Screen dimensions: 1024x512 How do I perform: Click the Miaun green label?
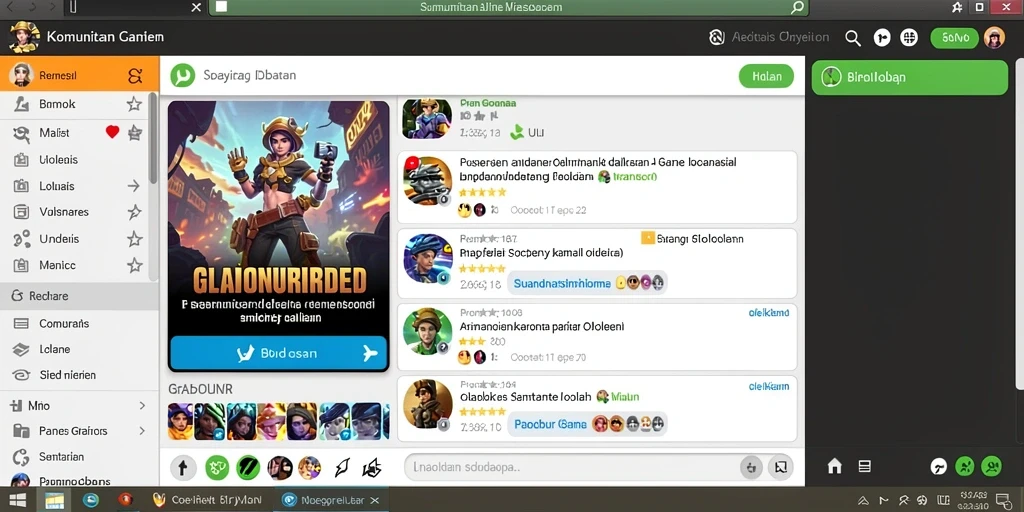(x=625, y=396)
